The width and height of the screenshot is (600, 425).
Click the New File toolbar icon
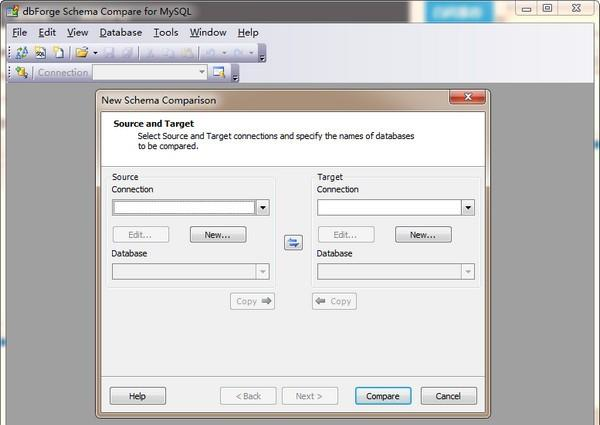[x=59, y=52]
